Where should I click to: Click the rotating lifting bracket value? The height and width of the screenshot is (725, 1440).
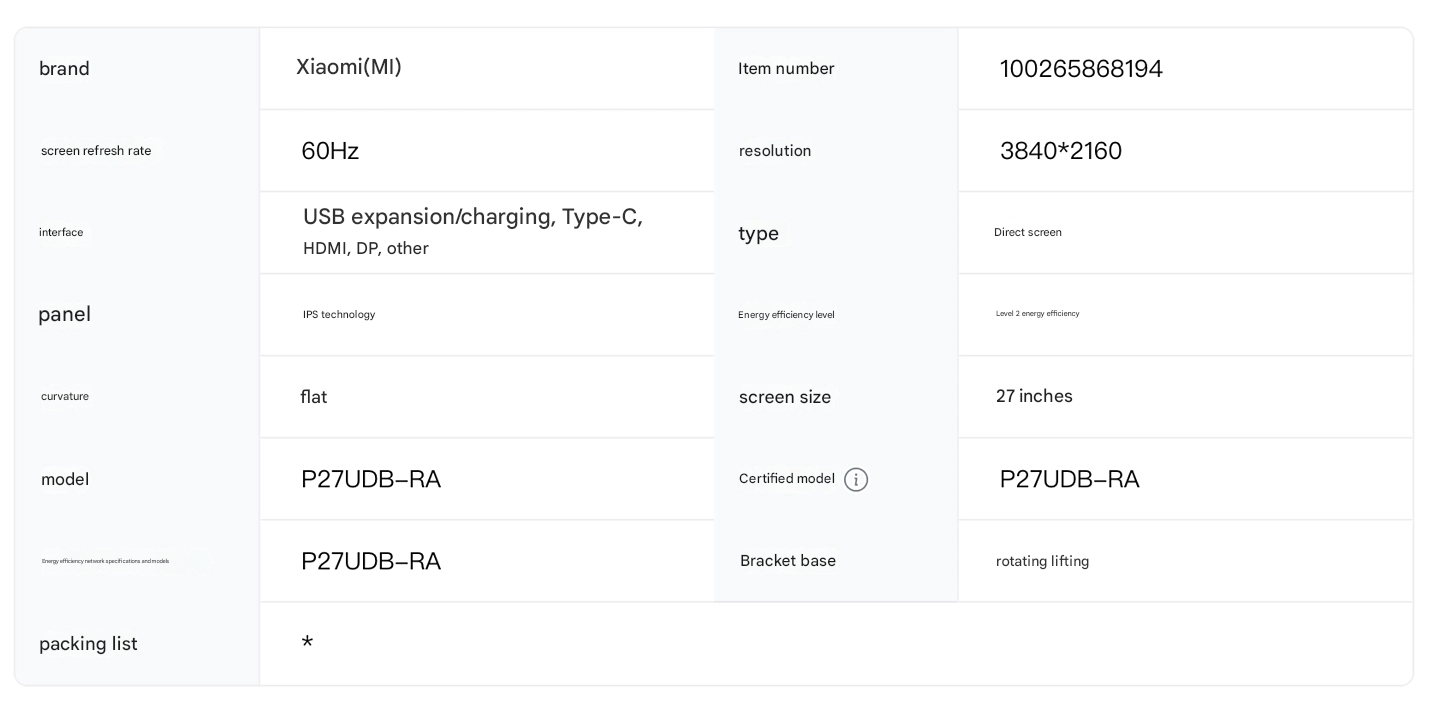[1042, 561]
